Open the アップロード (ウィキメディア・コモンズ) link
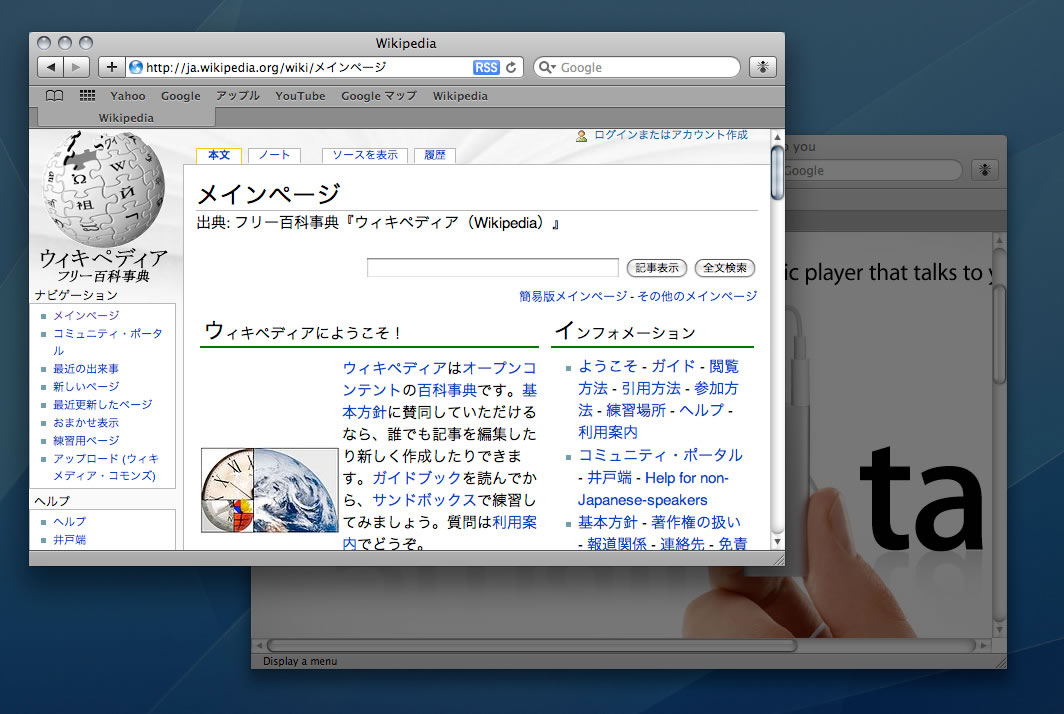 coord(106,467)
